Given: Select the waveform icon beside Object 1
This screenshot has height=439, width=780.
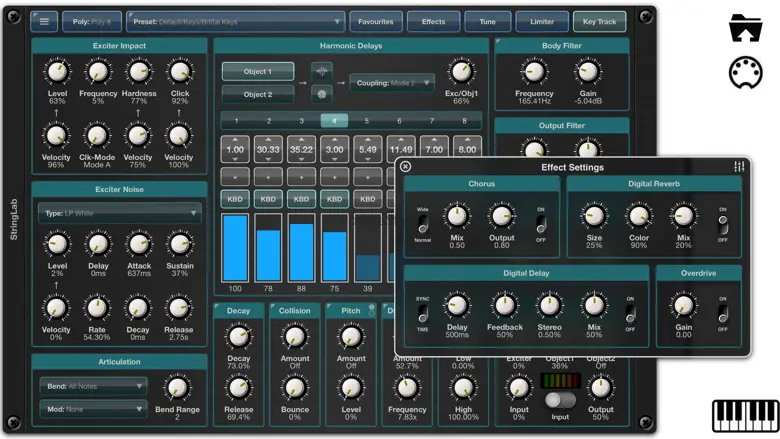Looking at the screenshot, I should (x=322, y=72).
